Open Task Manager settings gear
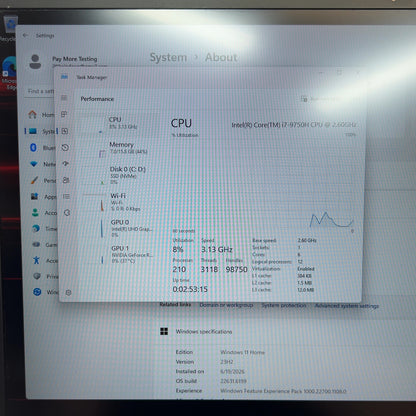The height and width of the screenshot is (416, 416). (x=69, y=292)
